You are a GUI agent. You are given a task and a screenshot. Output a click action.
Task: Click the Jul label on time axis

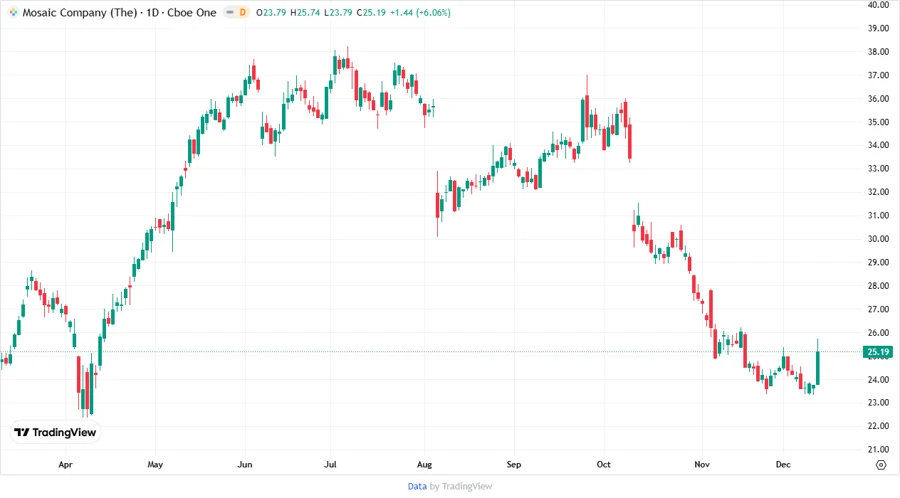(330, 464)
